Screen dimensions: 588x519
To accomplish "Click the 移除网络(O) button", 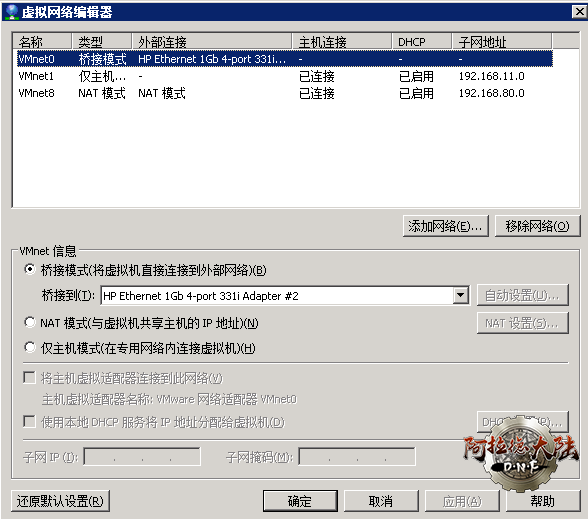I will pos(537,226).
